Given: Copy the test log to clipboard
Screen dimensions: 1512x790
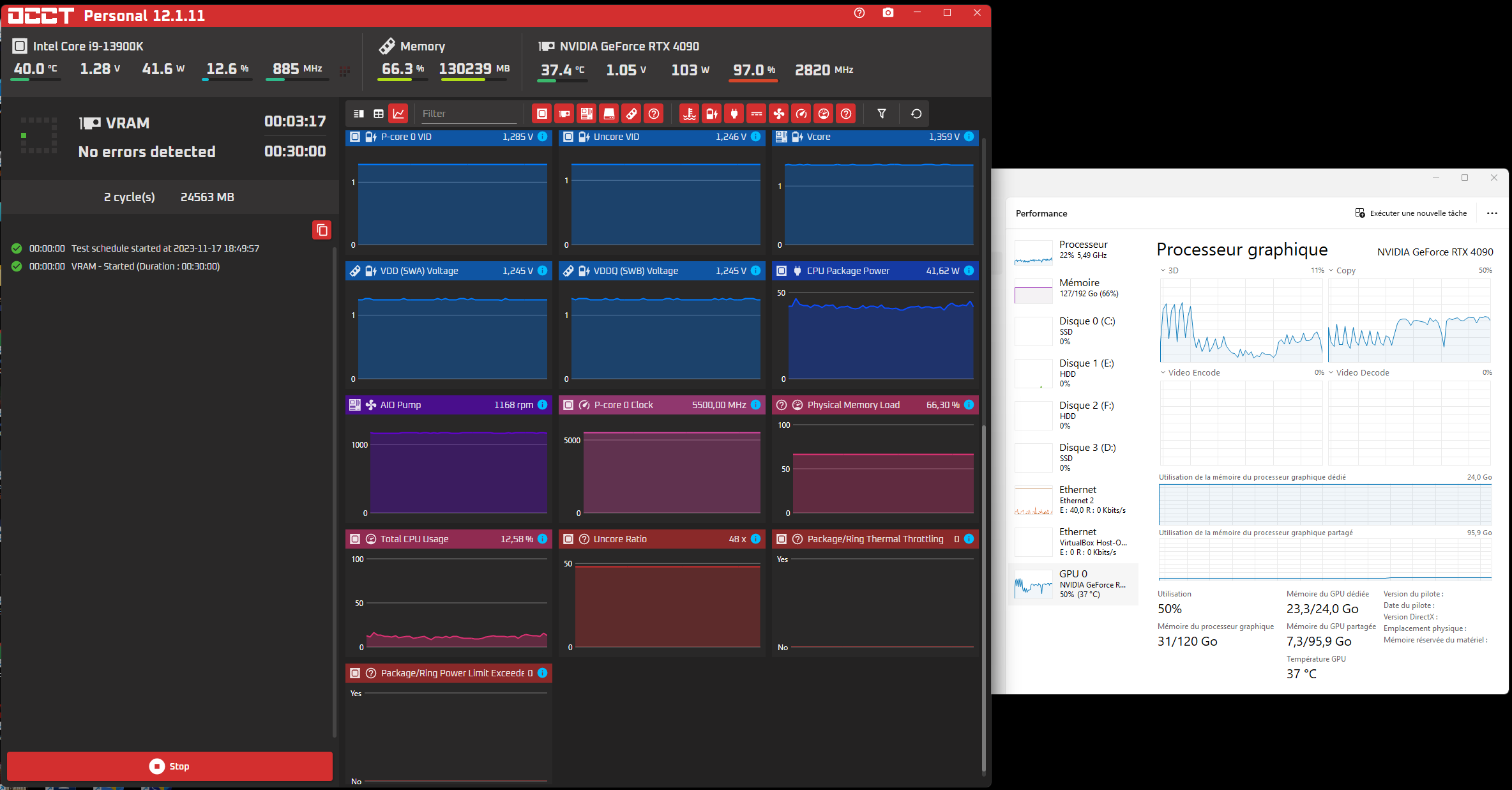Looking at the screenshot, I should [322, 230].
